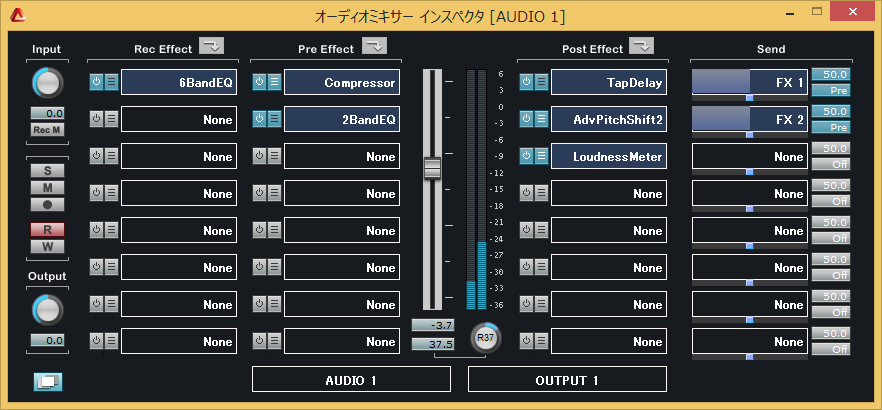Click the Output 0.0 gain value
882x410 pixels.
tap(47, 340)
